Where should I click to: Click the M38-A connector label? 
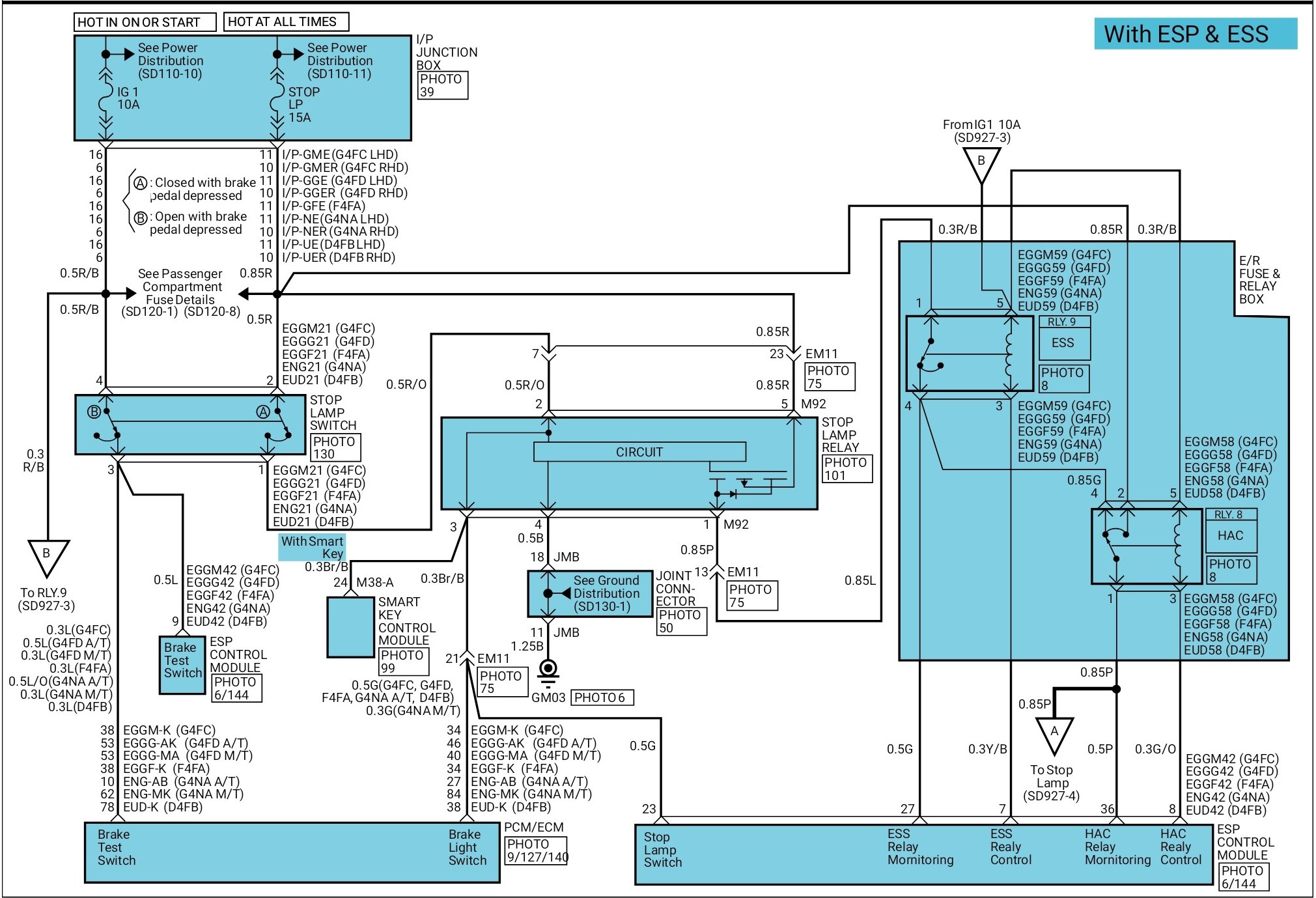coord(375,583)
